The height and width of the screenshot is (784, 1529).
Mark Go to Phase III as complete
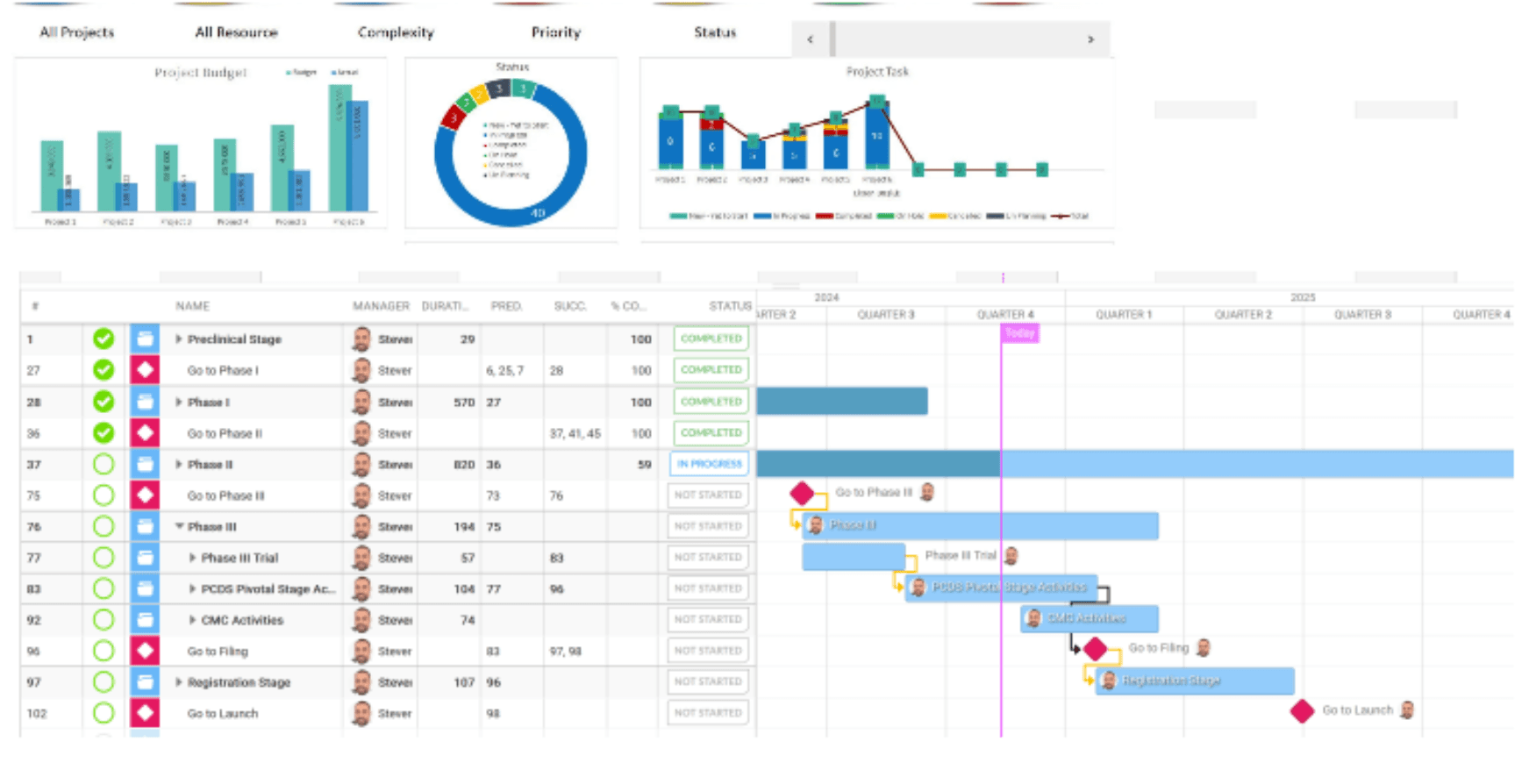click(104, 495)
